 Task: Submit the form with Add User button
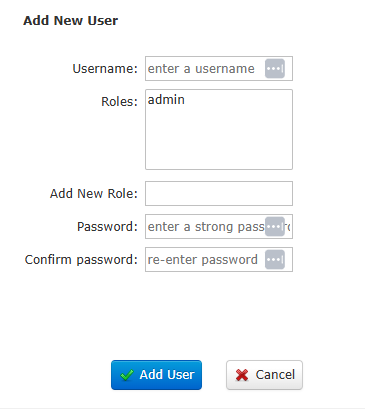click(156, 375)
